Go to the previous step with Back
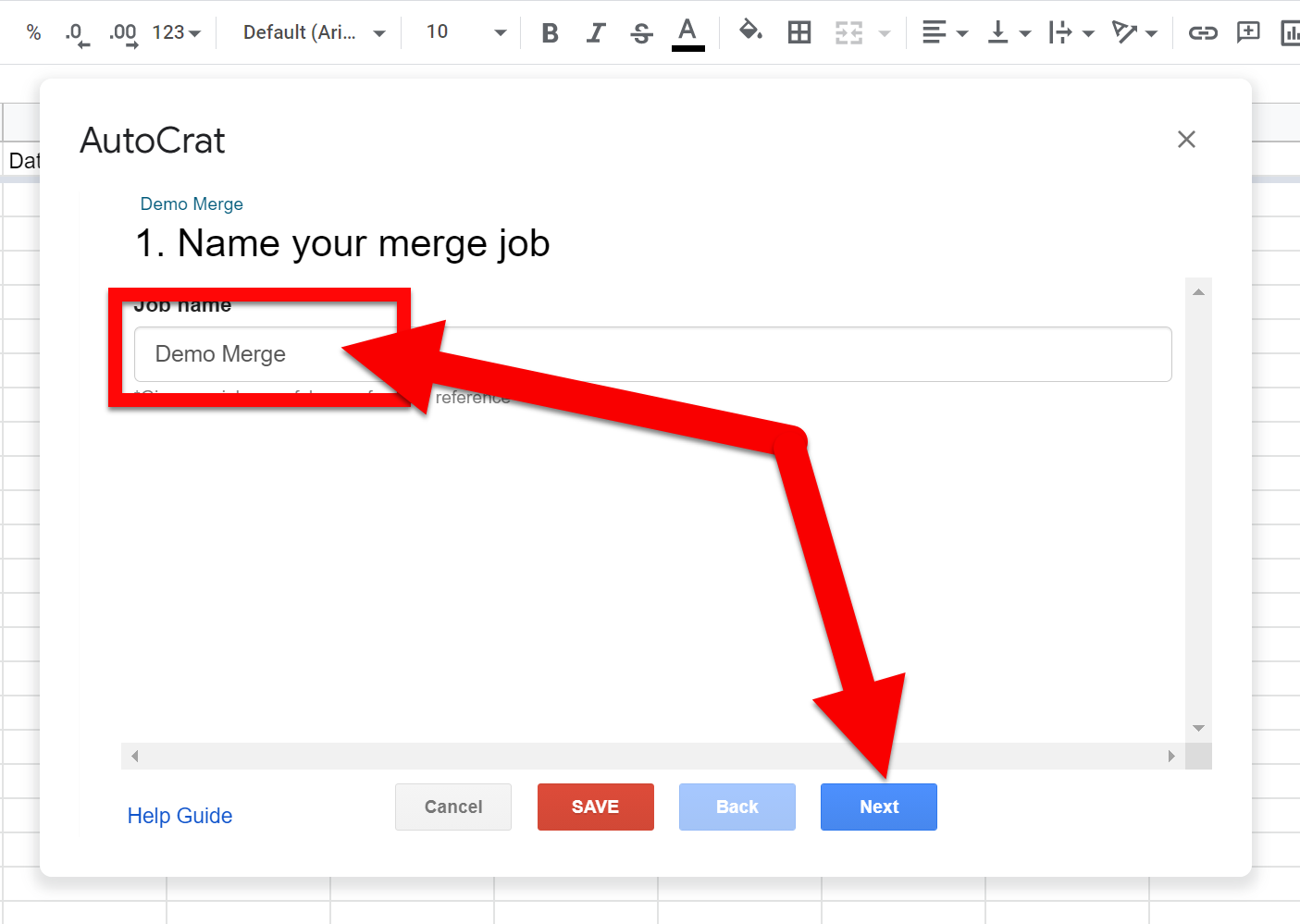 point(737,807)
